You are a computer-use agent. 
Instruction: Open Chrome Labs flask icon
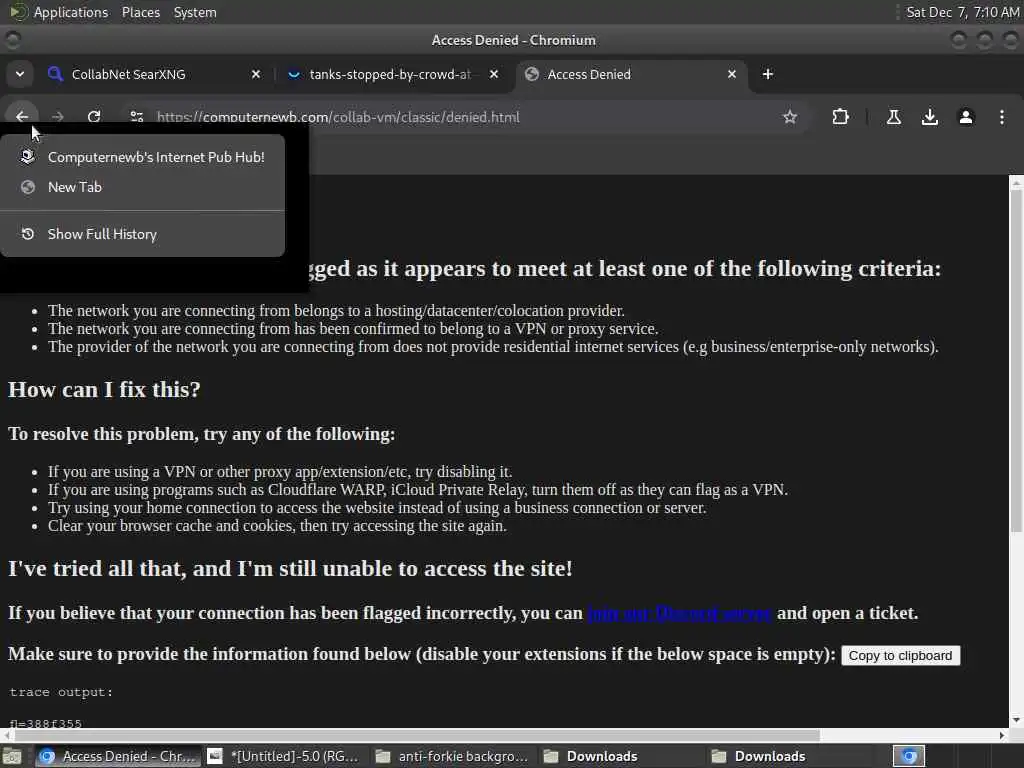click(893, 117)
